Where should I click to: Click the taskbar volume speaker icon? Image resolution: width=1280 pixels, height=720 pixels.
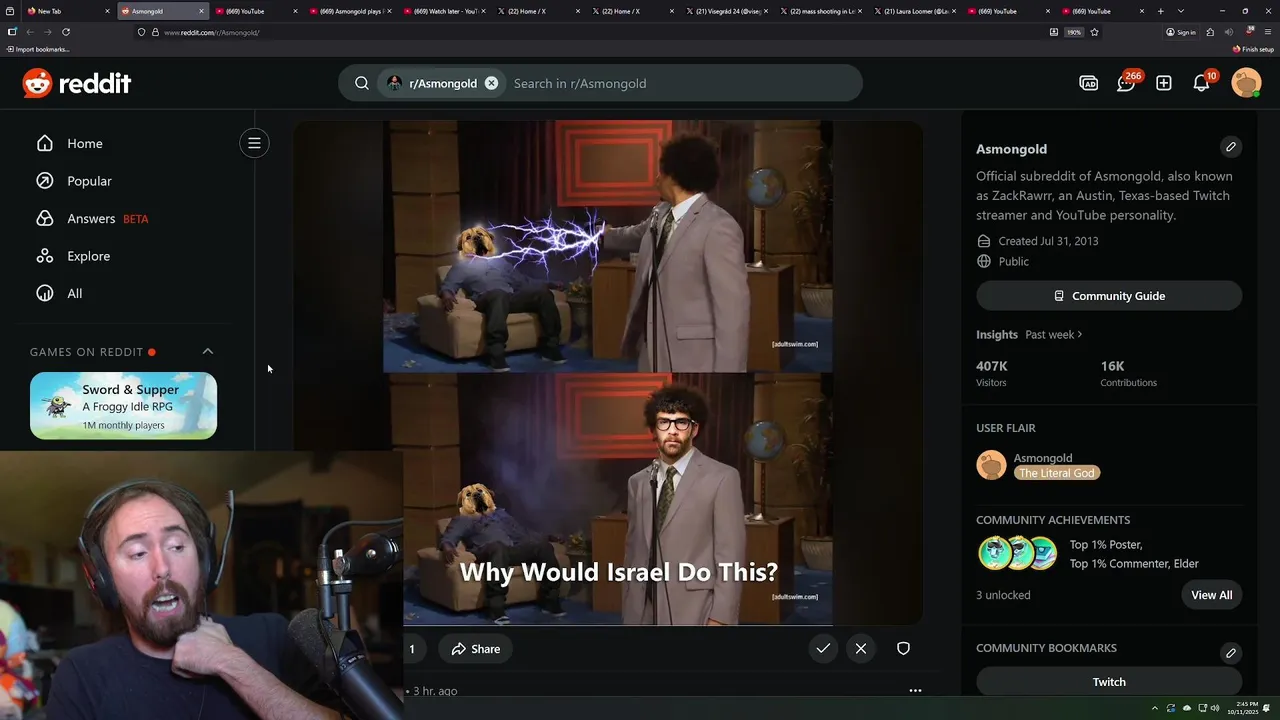coord(1214,708)
